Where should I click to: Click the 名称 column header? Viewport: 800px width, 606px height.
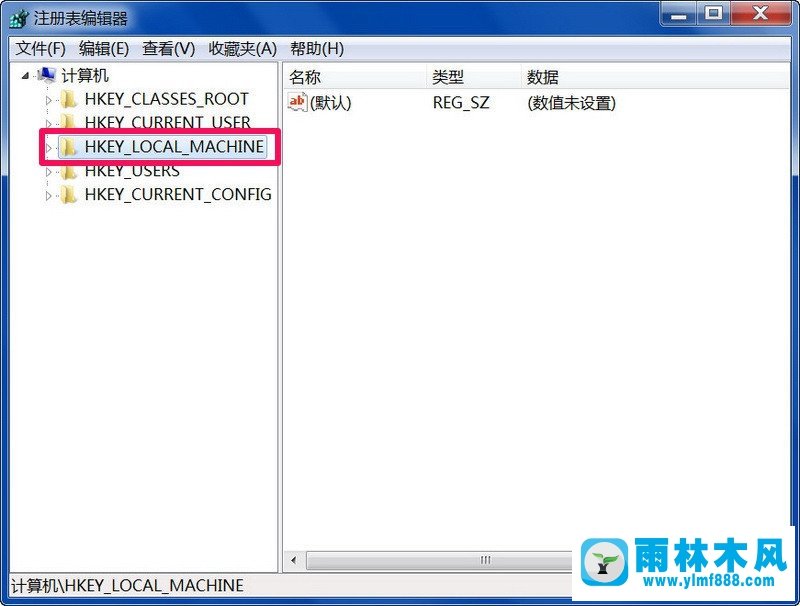(354, 77)
